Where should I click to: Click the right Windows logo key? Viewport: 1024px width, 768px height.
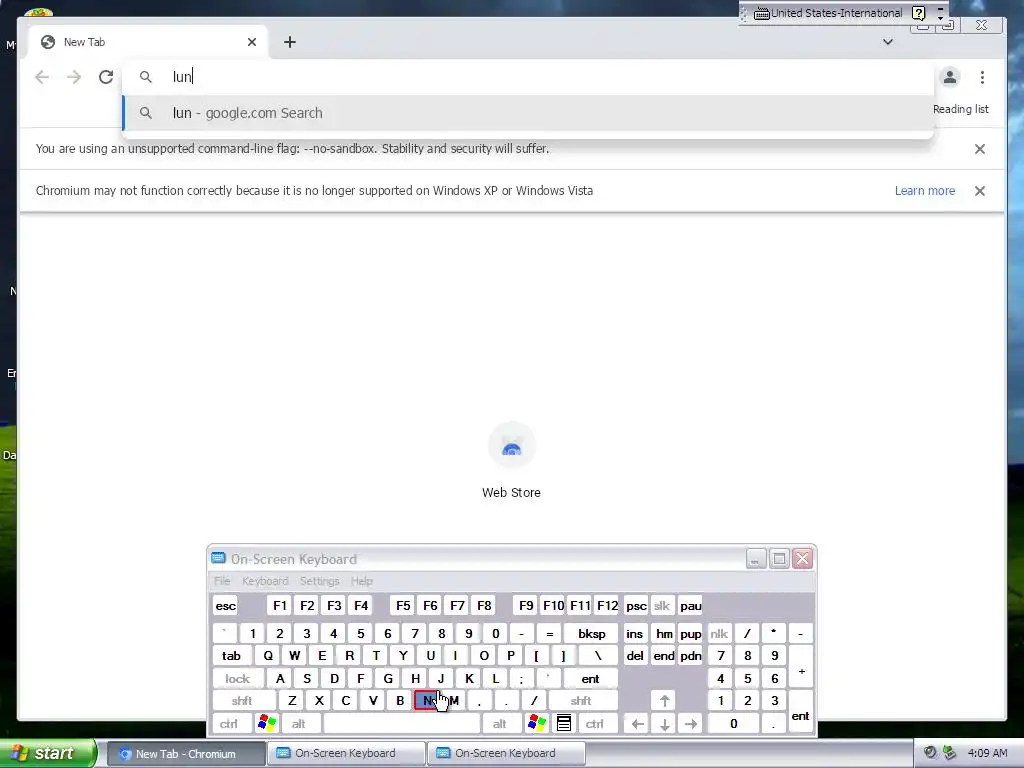click(537, 724)
